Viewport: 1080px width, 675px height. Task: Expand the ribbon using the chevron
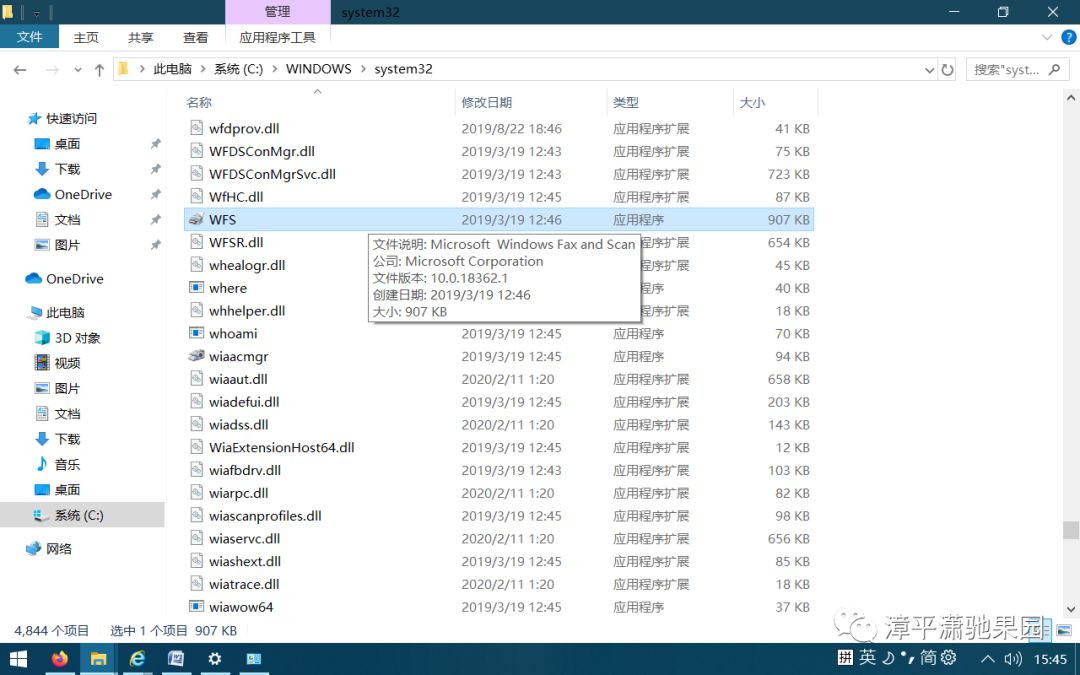click(x=1047, y=37)
